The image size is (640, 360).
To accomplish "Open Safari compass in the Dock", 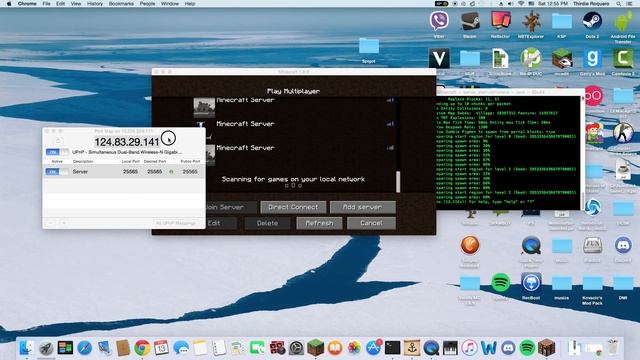I will (84, 348).
